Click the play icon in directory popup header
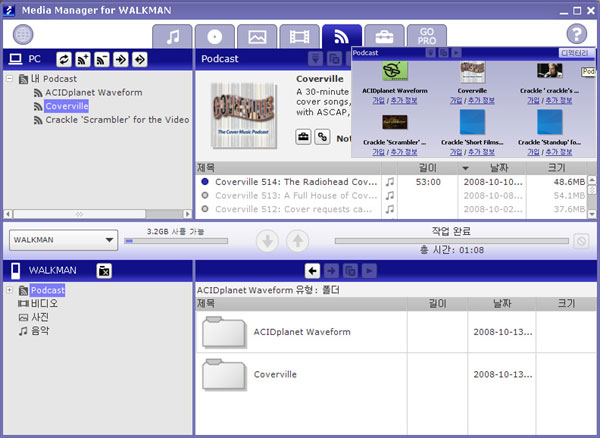The height and width of the screenshot is (438, 600). coord(456,53)
